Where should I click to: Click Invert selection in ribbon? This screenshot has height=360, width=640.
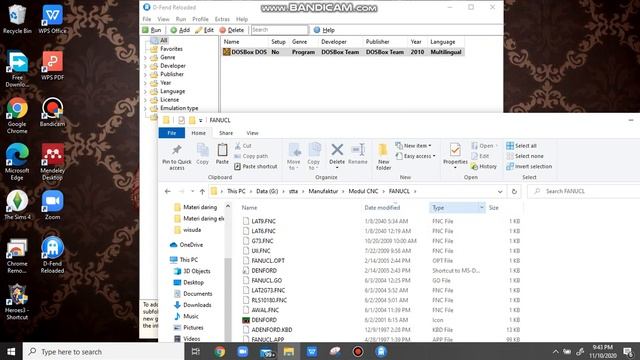pos(529,167)
